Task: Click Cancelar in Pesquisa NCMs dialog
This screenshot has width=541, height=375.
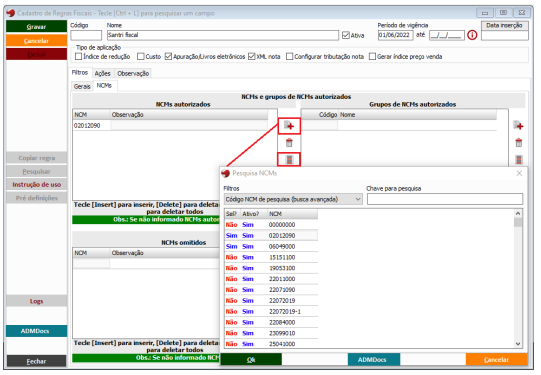Action: 496,359
